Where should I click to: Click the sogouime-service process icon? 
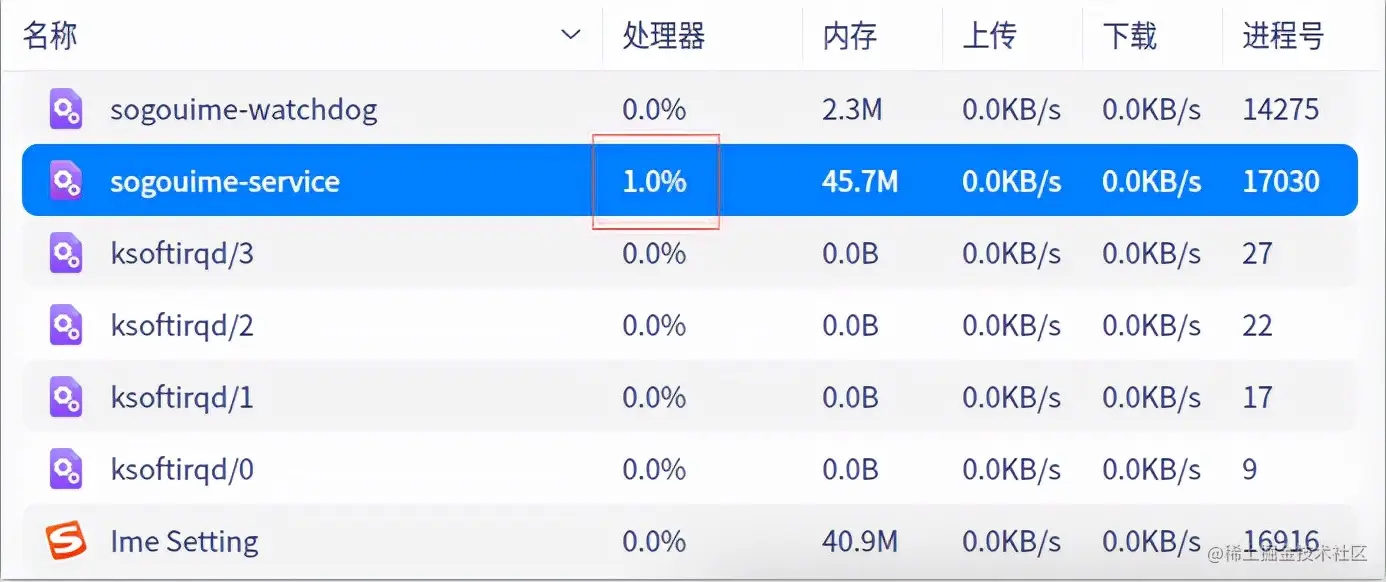(x=66, y=181)
